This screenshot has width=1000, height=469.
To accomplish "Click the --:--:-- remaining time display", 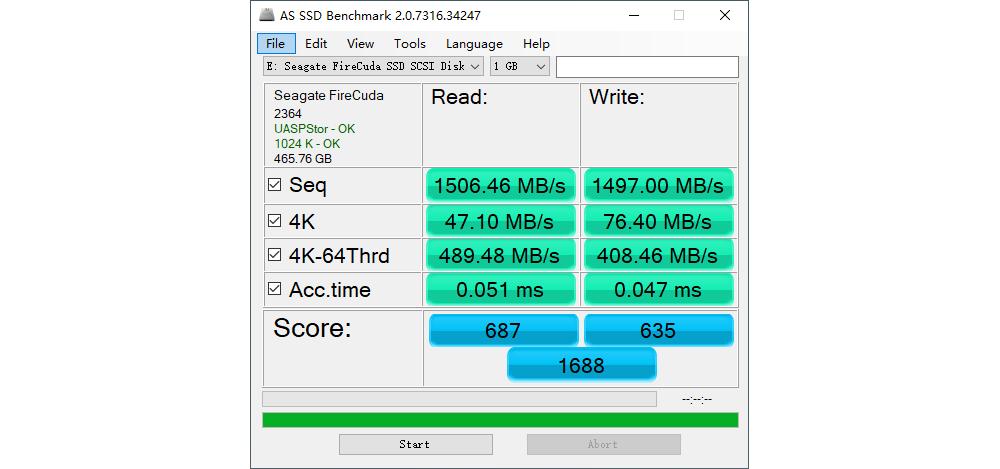I will tap(697, 399).
